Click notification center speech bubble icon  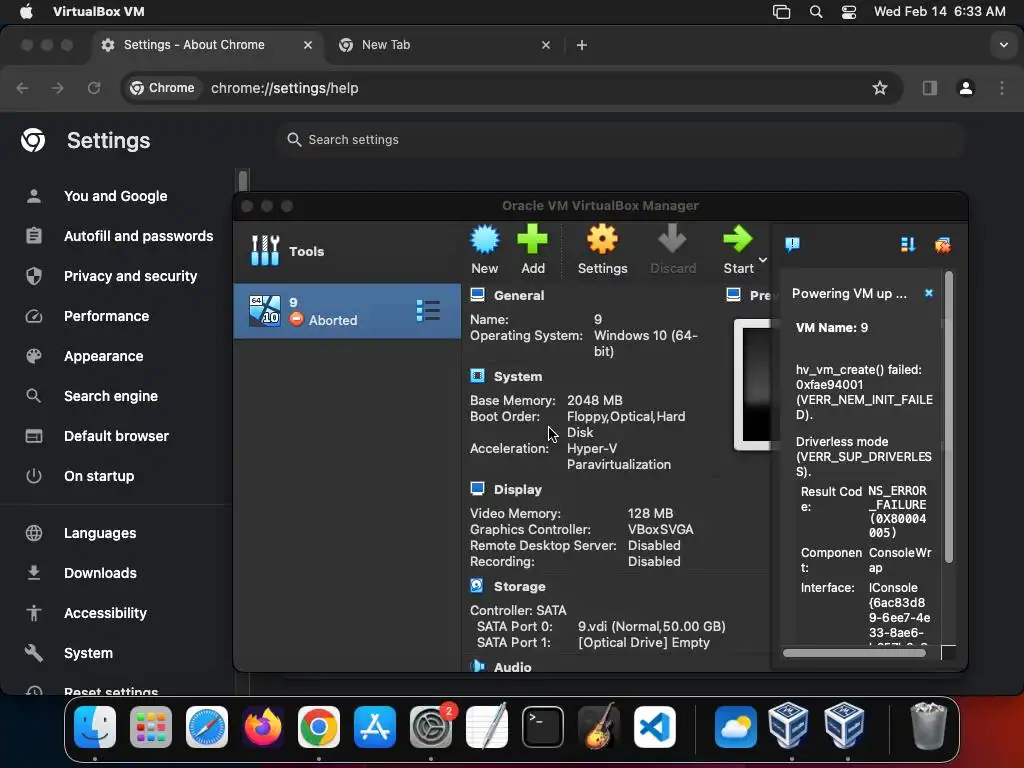pos(792,245)
